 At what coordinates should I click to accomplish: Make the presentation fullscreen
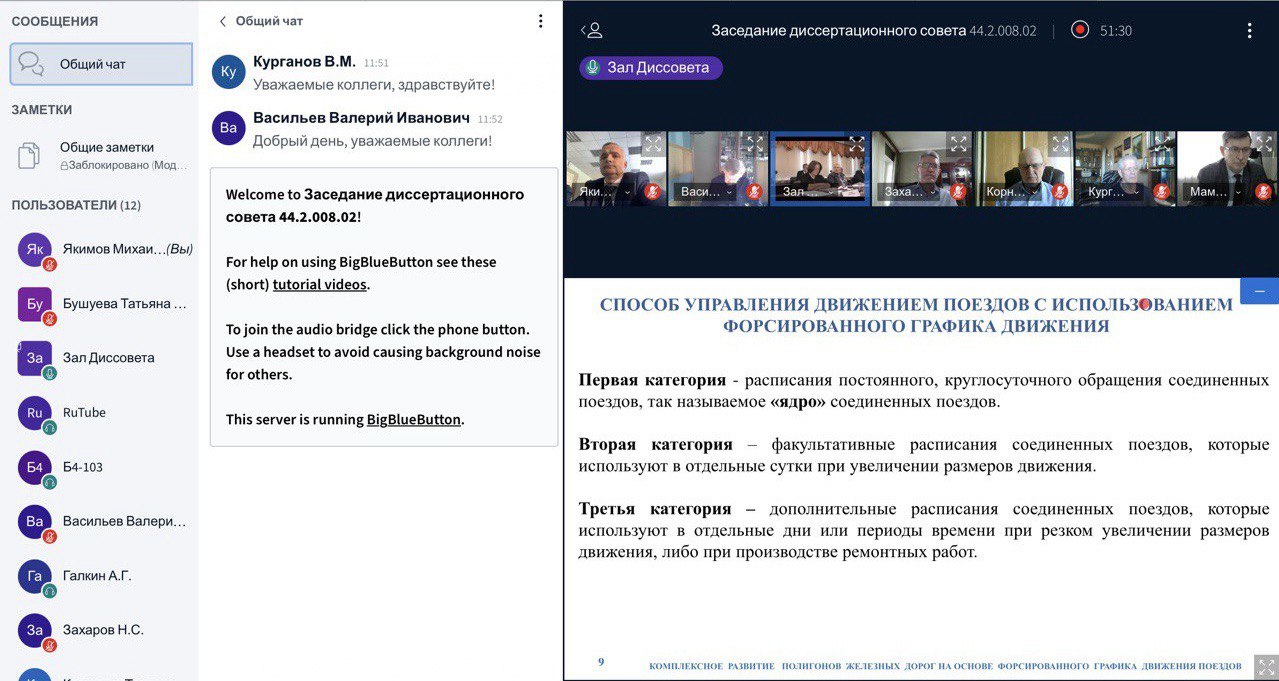pos(1265,666)
